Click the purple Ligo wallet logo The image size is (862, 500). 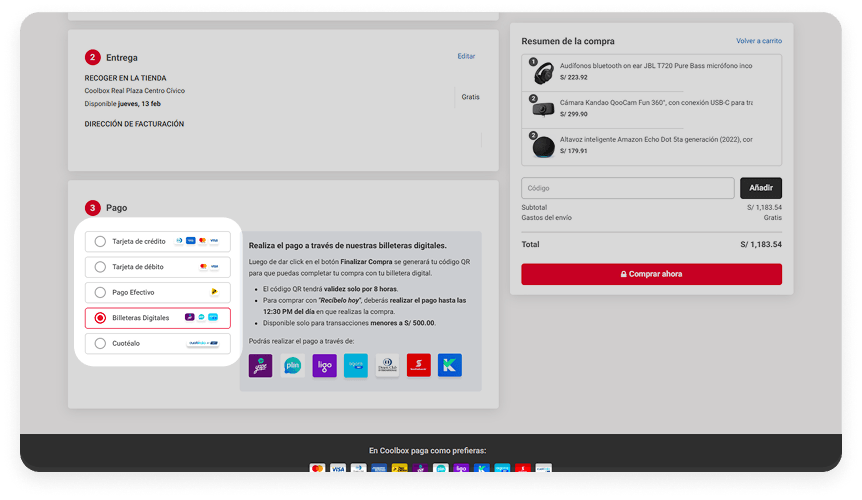coord(324,365)
